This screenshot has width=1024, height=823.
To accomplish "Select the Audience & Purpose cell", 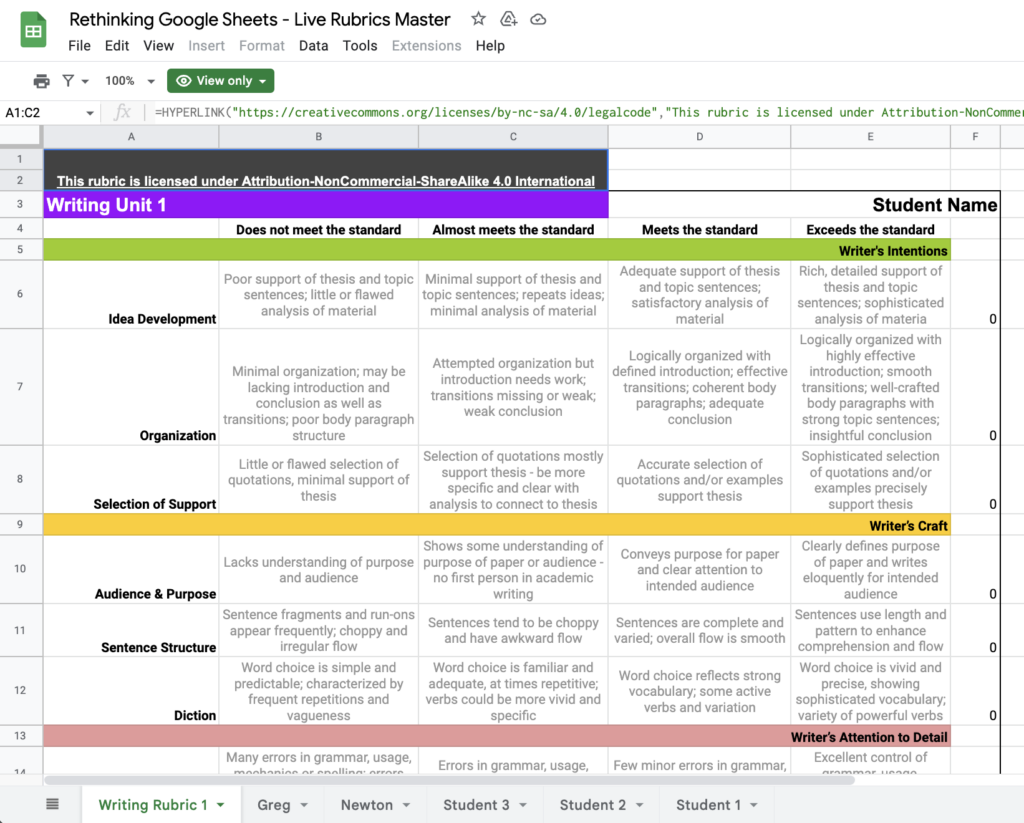I will click(x=131, y=569).
